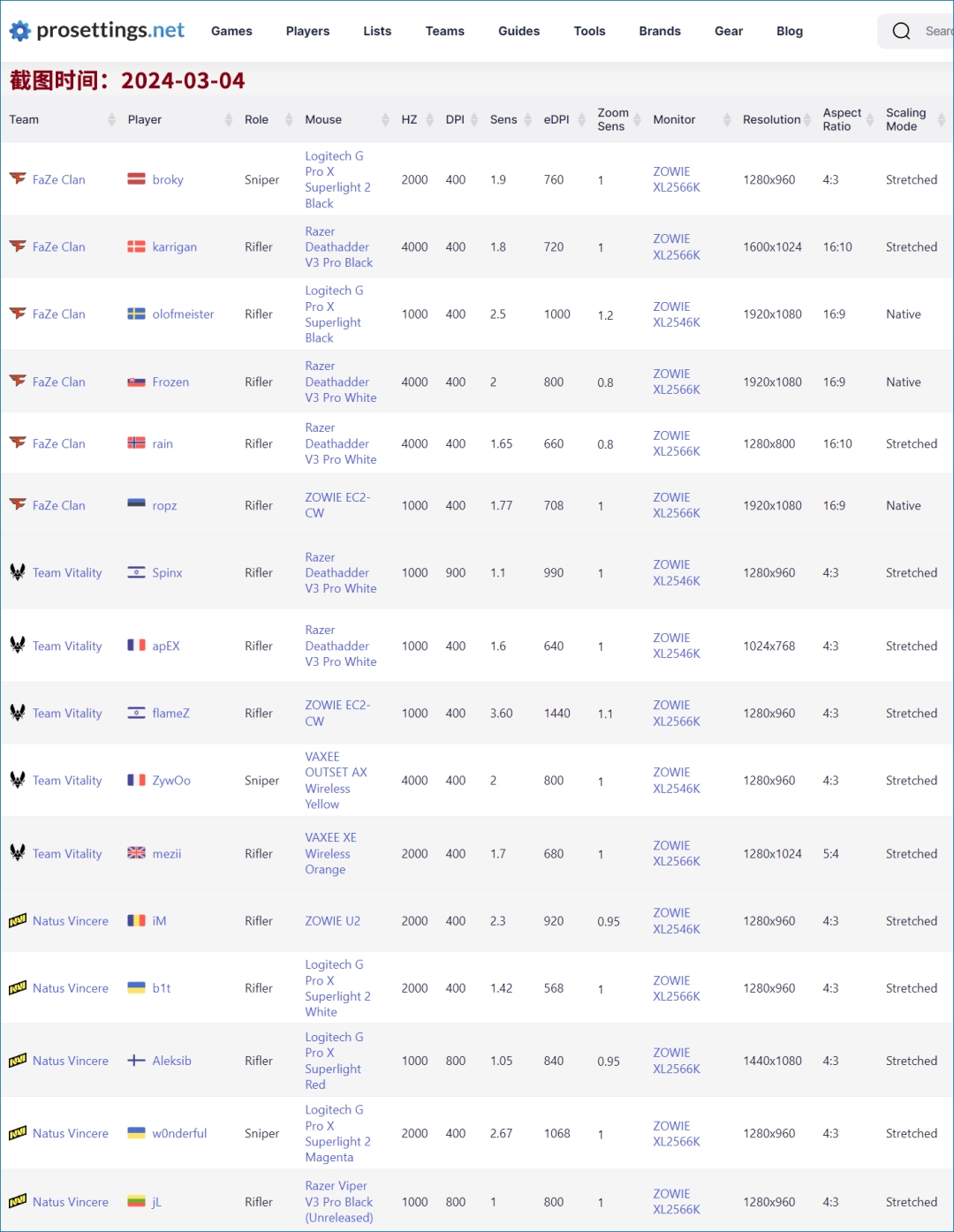954x1232 pixels.
Task: Open the Brands navigation item
Action: pyautogui.click(x=660, y=31)
